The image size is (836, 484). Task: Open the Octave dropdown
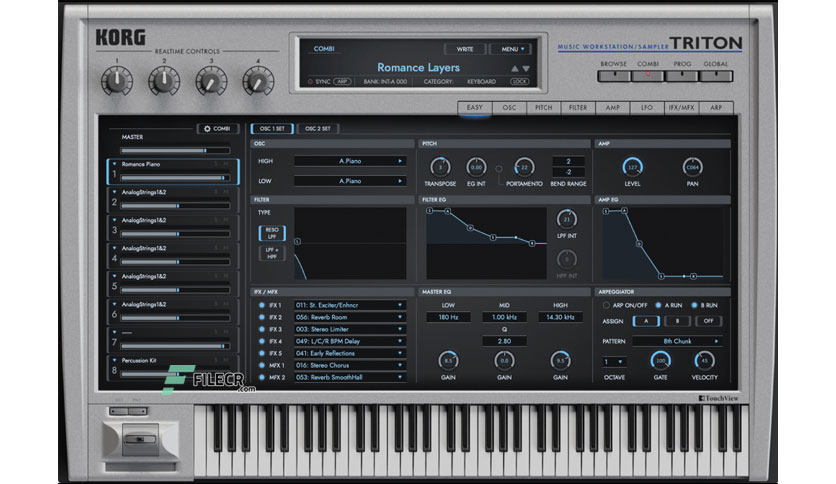click(x=614, y=362)
